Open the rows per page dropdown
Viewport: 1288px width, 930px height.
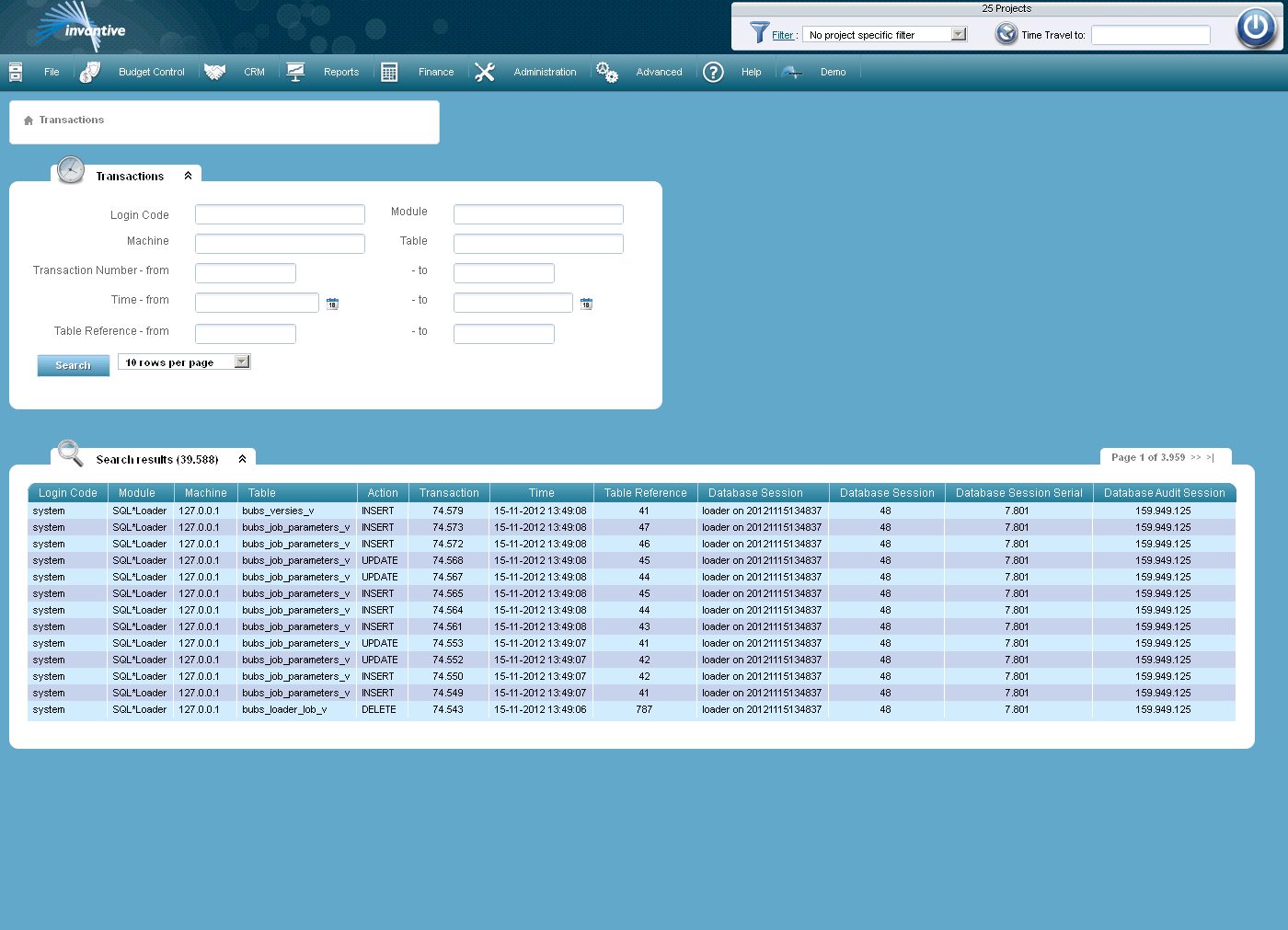point(241,362)
